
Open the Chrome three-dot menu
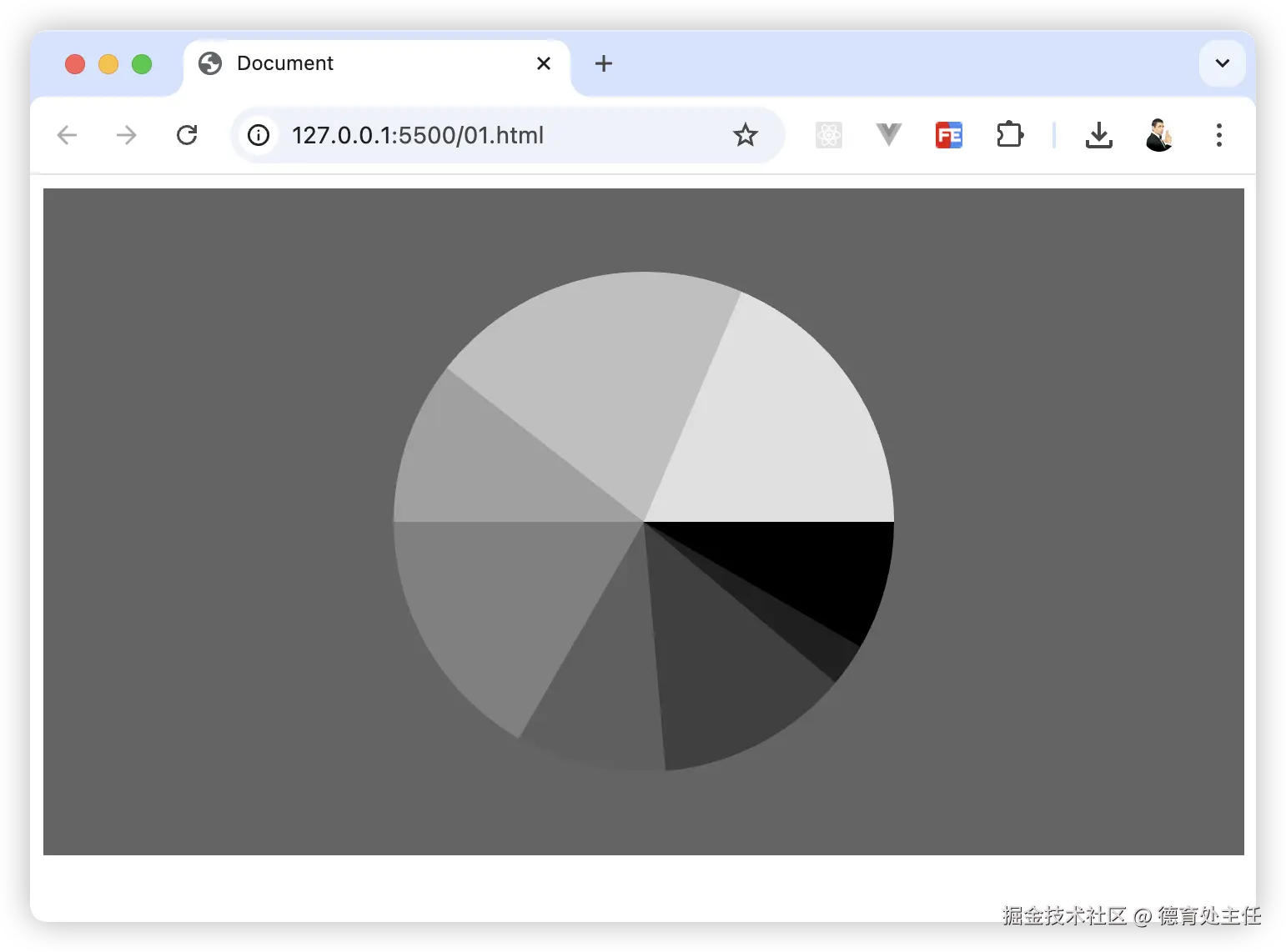point(1219,135)
